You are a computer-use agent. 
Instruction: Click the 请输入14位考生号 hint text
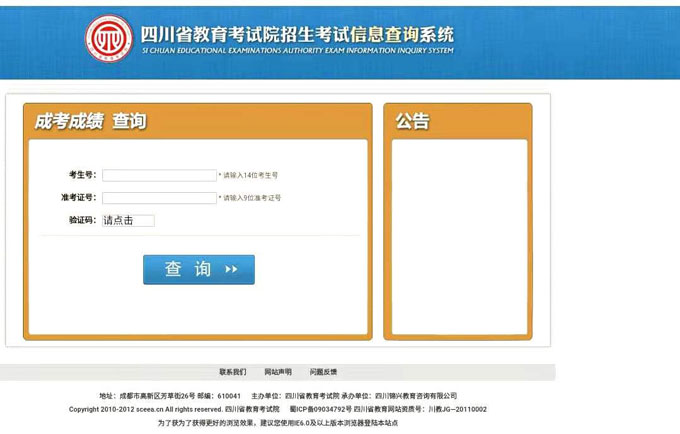[x=249, y=175]
